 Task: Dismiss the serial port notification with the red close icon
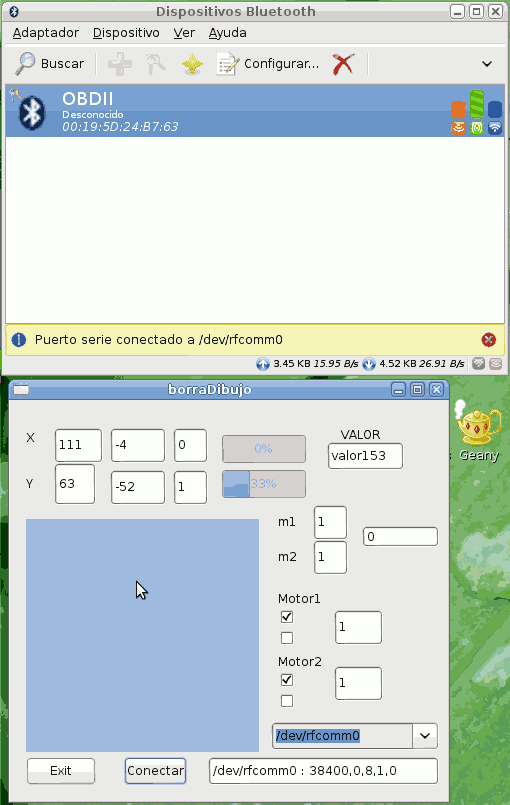point(488,339)
